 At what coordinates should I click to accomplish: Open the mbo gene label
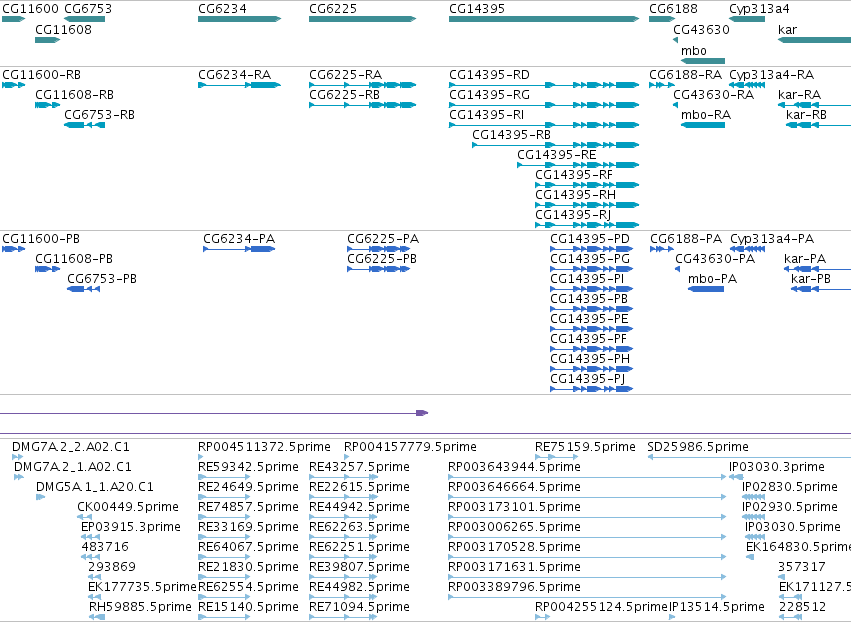[694, 51]
